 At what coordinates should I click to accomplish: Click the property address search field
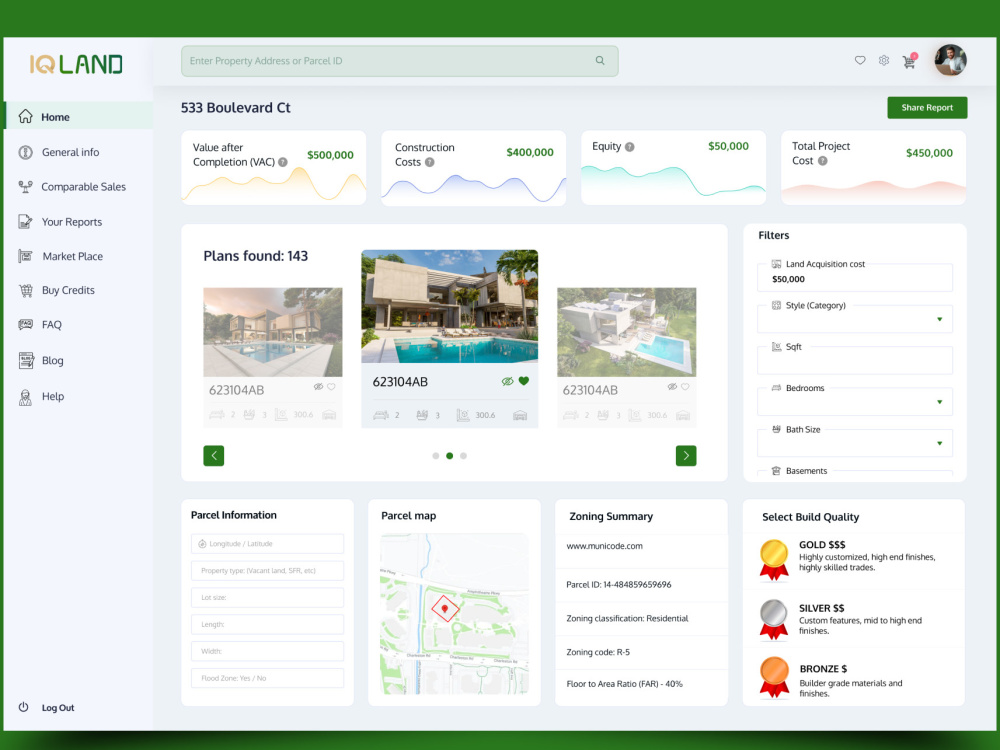(x=400, y=61)
